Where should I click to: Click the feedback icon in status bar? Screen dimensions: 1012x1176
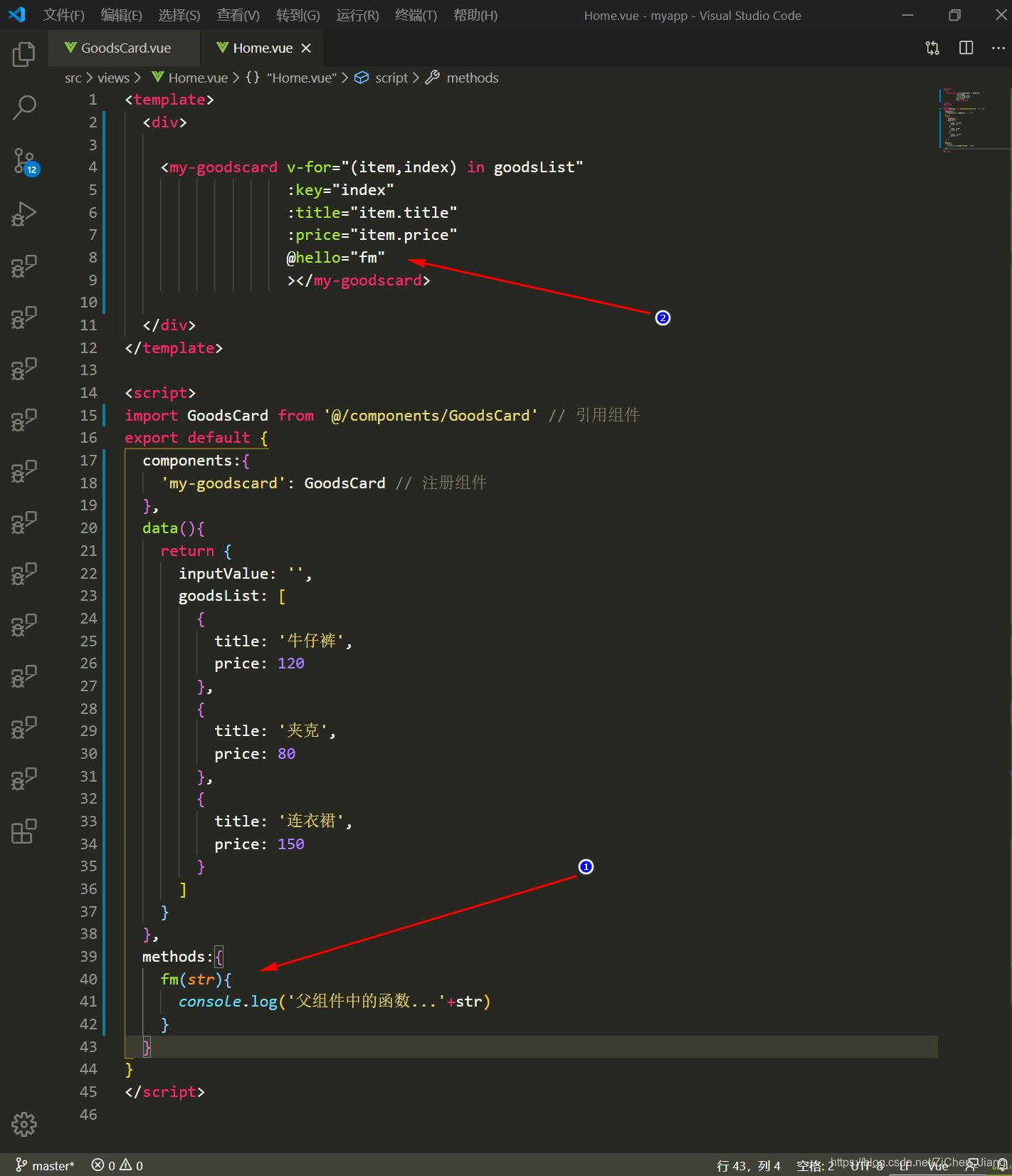pyautogui.click(x=971, y=1165)
